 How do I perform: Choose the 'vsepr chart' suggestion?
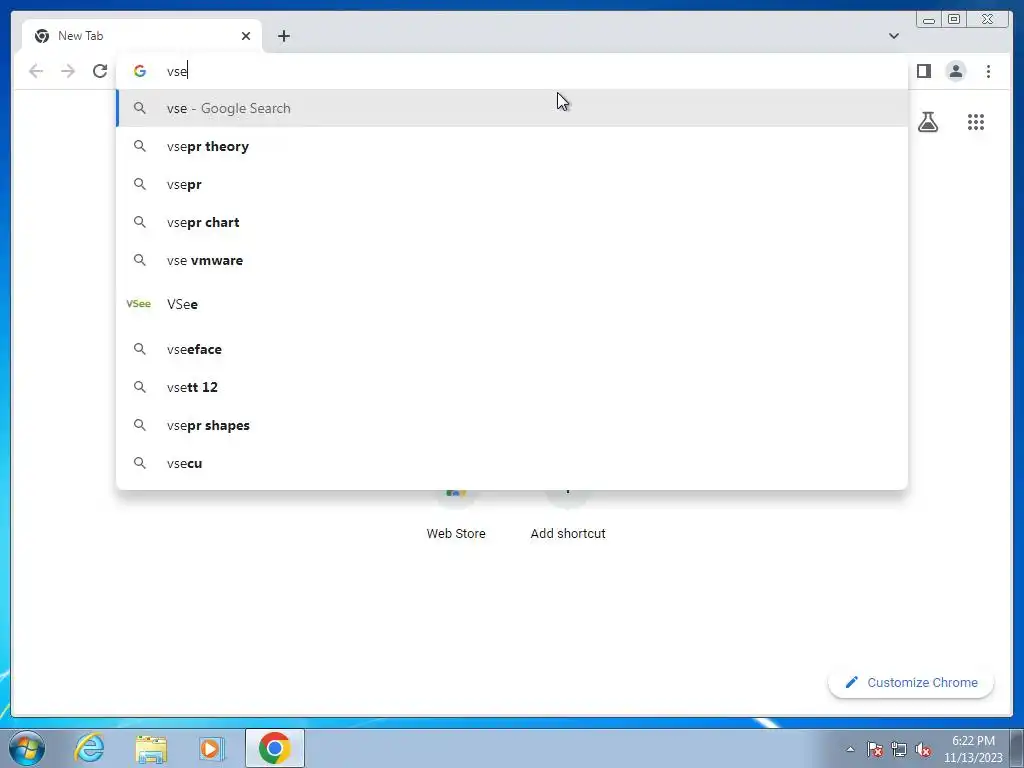[512, 222]
